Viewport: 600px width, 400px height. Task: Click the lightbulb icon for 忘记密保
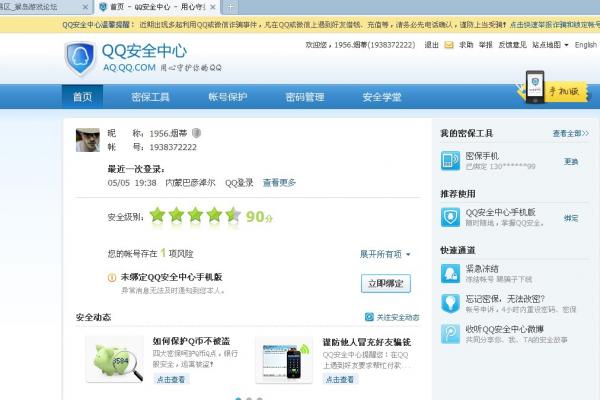[x=450, y=303]
